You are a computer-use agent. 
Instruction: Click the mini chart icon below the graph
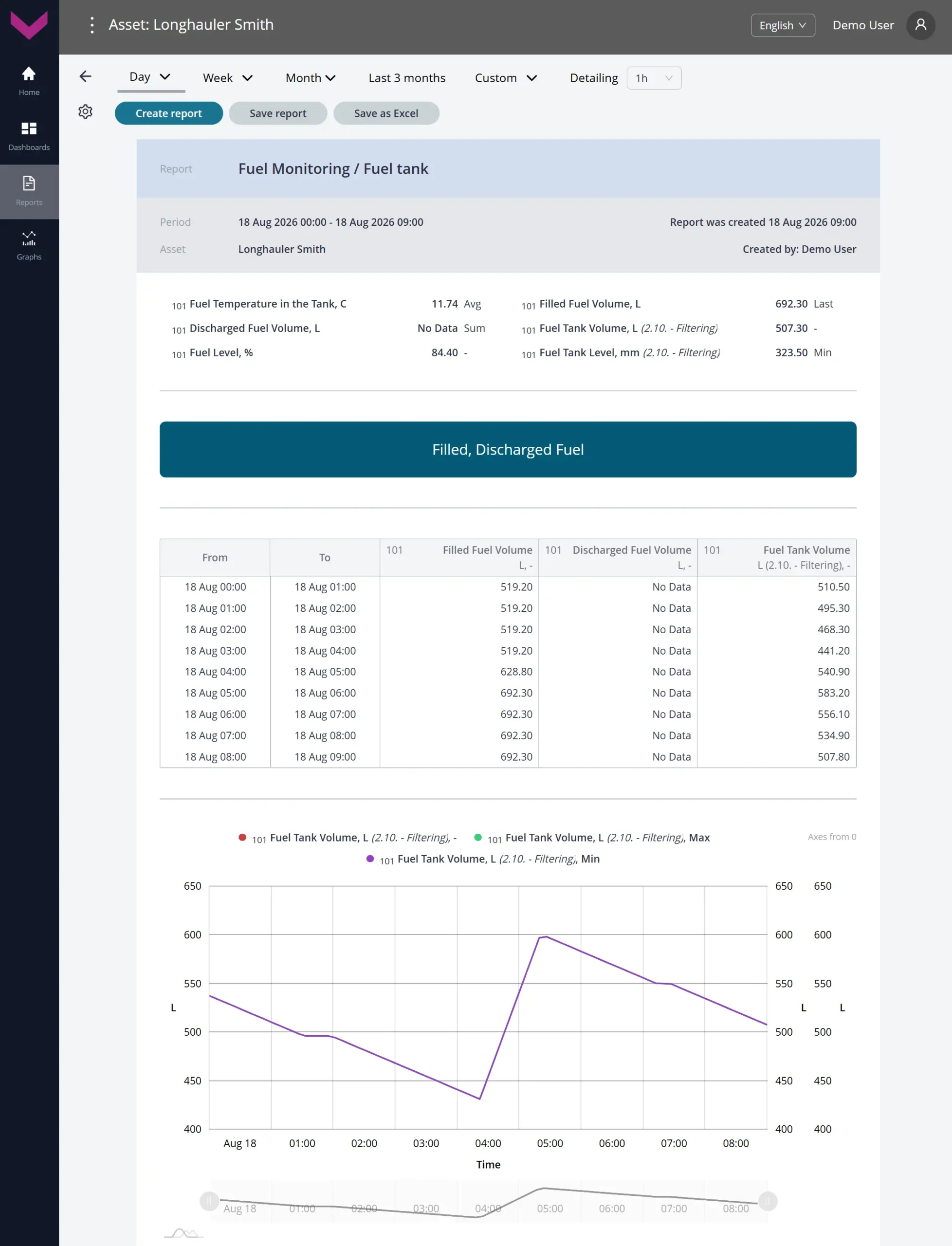(183, 1232)
